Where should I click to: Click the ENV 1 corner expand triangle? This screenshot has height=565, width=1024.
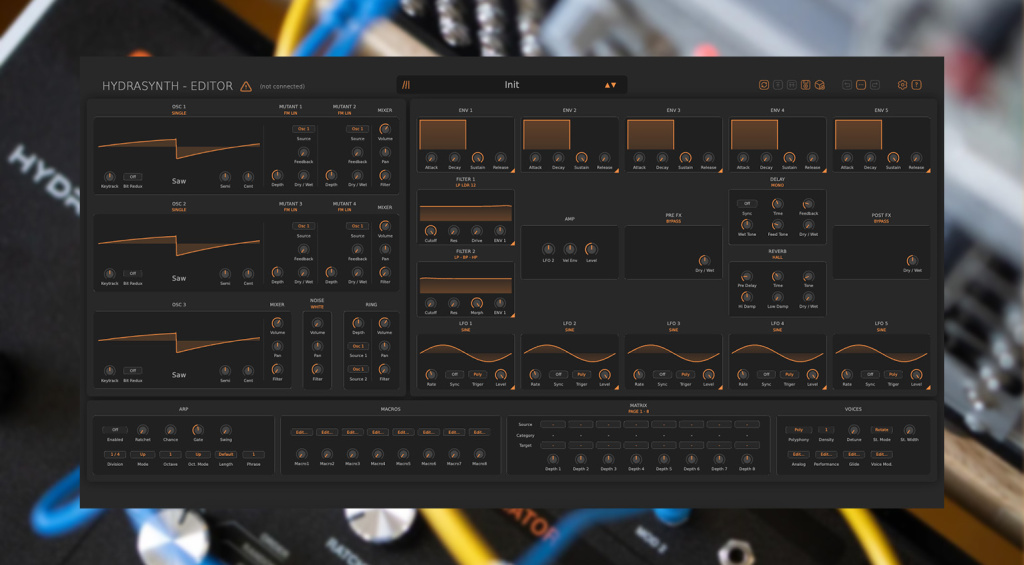pos(512,170)
